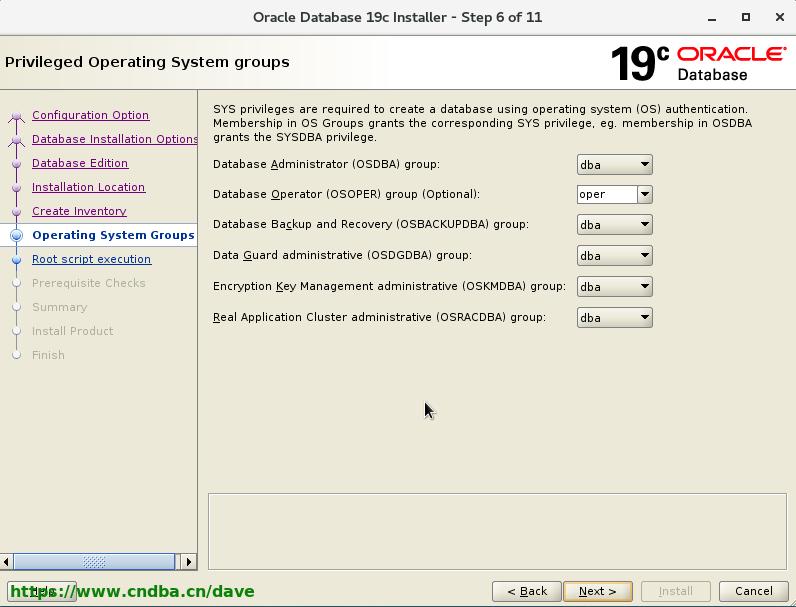
Task: Minimize the installer window
Action: pyautogui.click(x=712, y=18)
